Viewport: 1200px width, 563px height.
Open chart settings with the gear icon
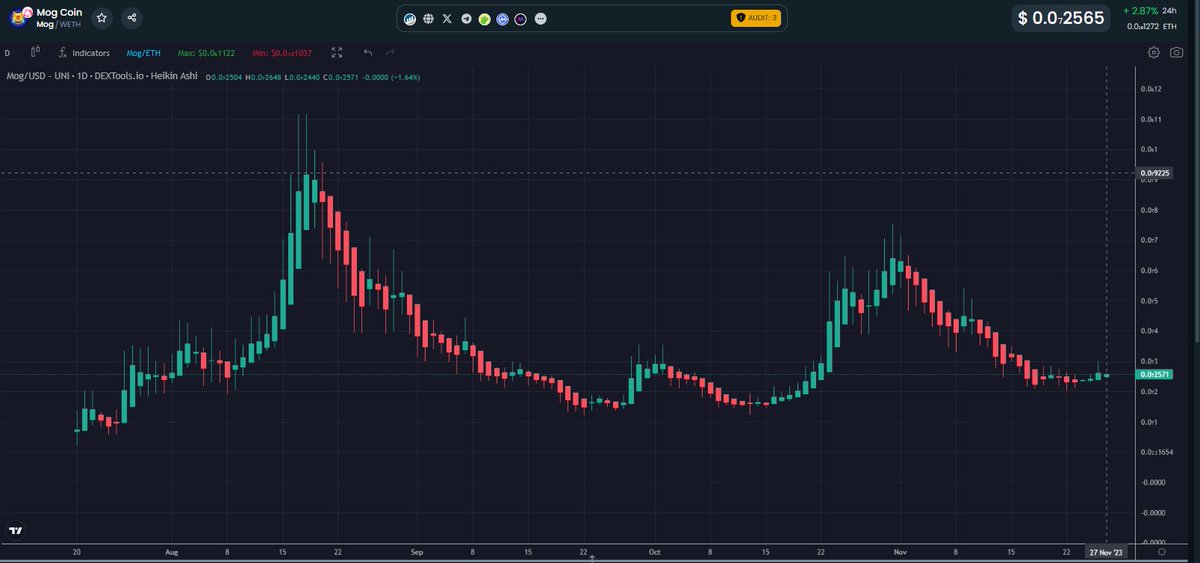click(1154, 52)
